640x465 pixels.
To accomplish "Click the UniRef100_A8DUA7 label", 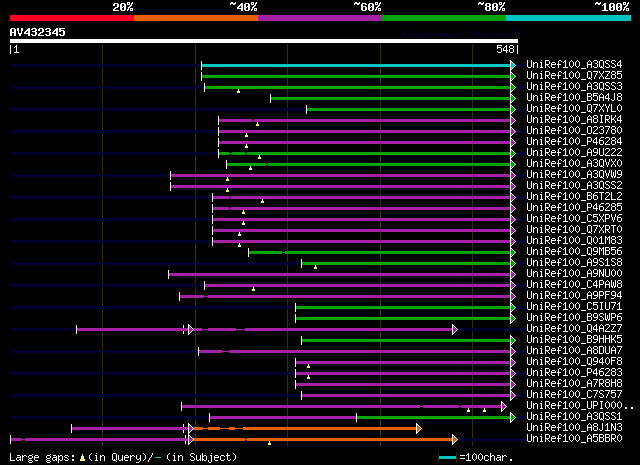I will tap(574, 351).
